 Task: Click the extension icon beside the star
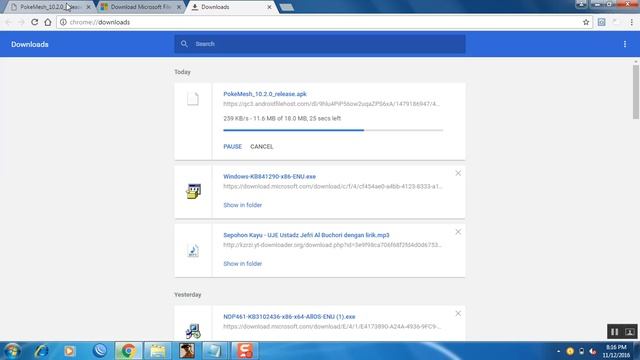click(601, 22)
